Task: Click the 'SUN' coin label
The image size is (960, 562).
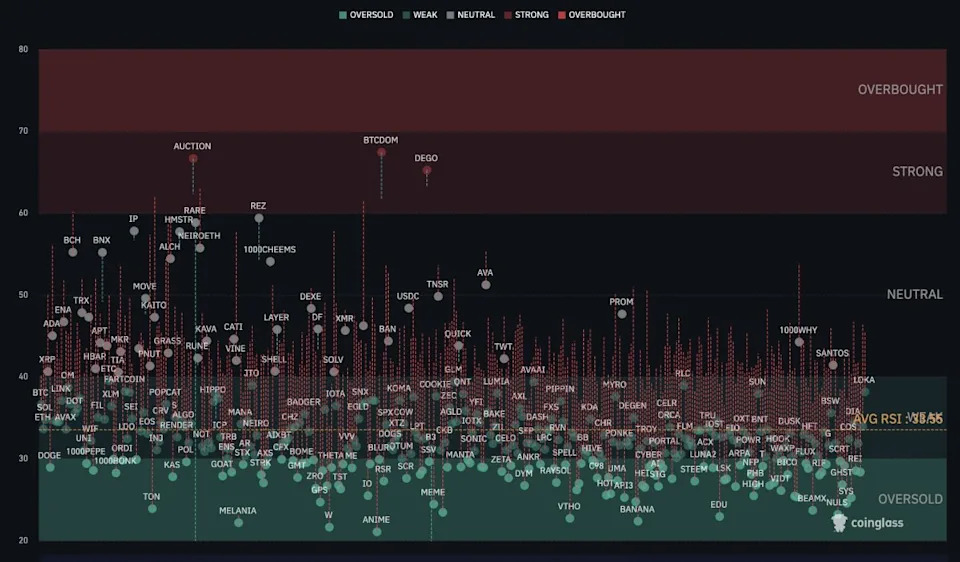Action: click(757, 382)
